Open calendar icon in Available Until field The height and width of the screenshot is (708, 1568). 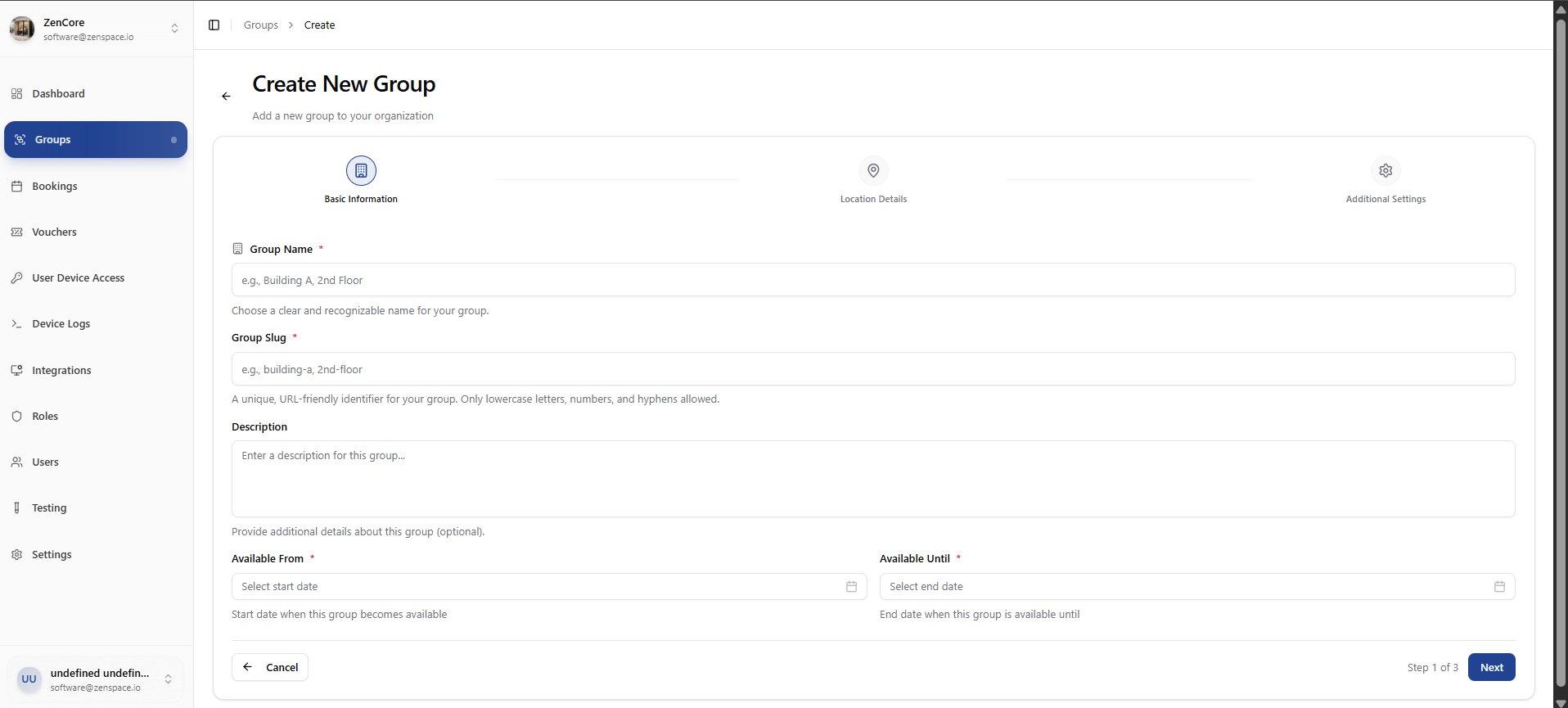point(1499,587)
